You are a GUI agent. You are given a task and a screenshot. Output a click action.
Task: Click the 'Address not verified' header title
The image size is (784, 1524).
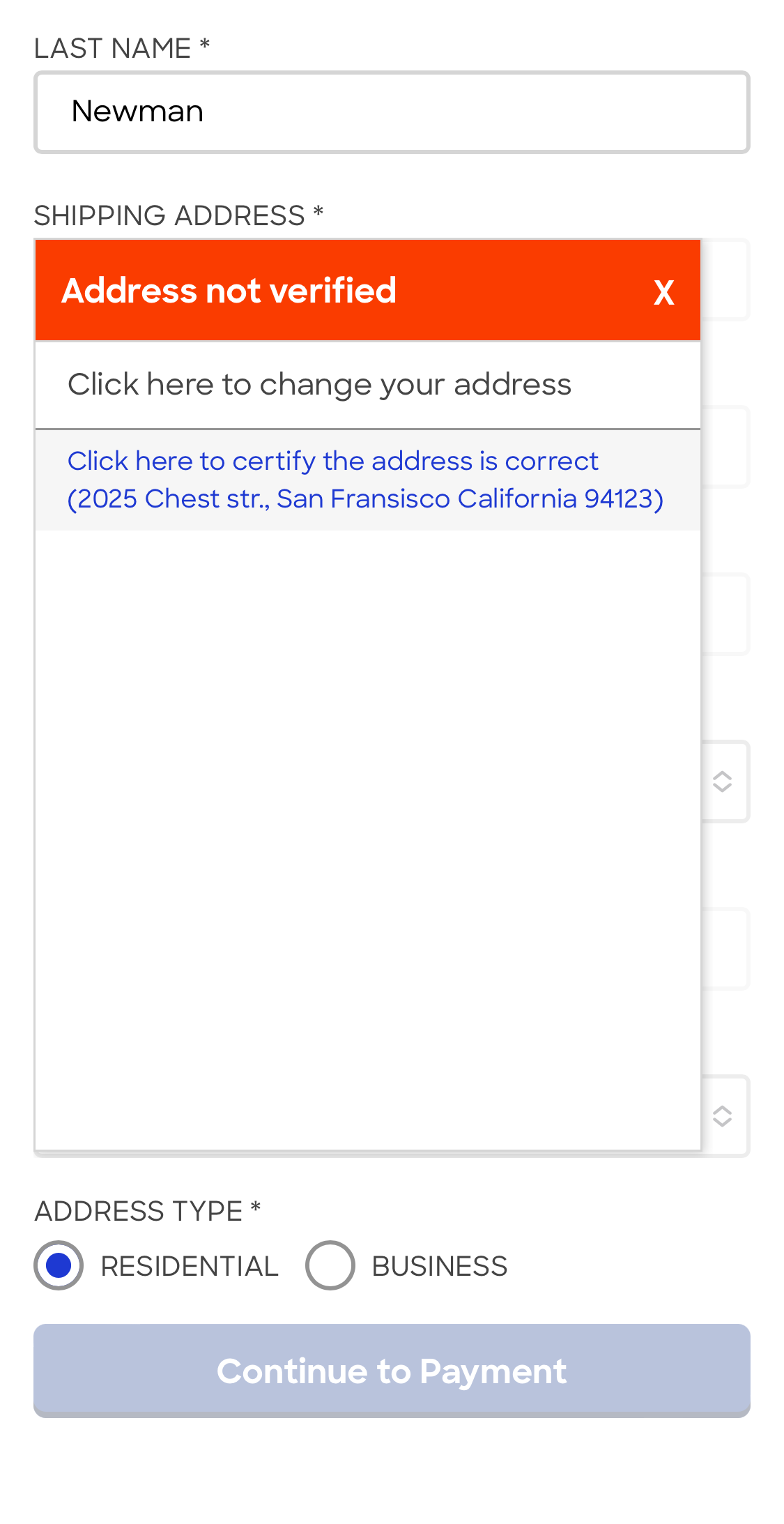[x=229, y=291]
